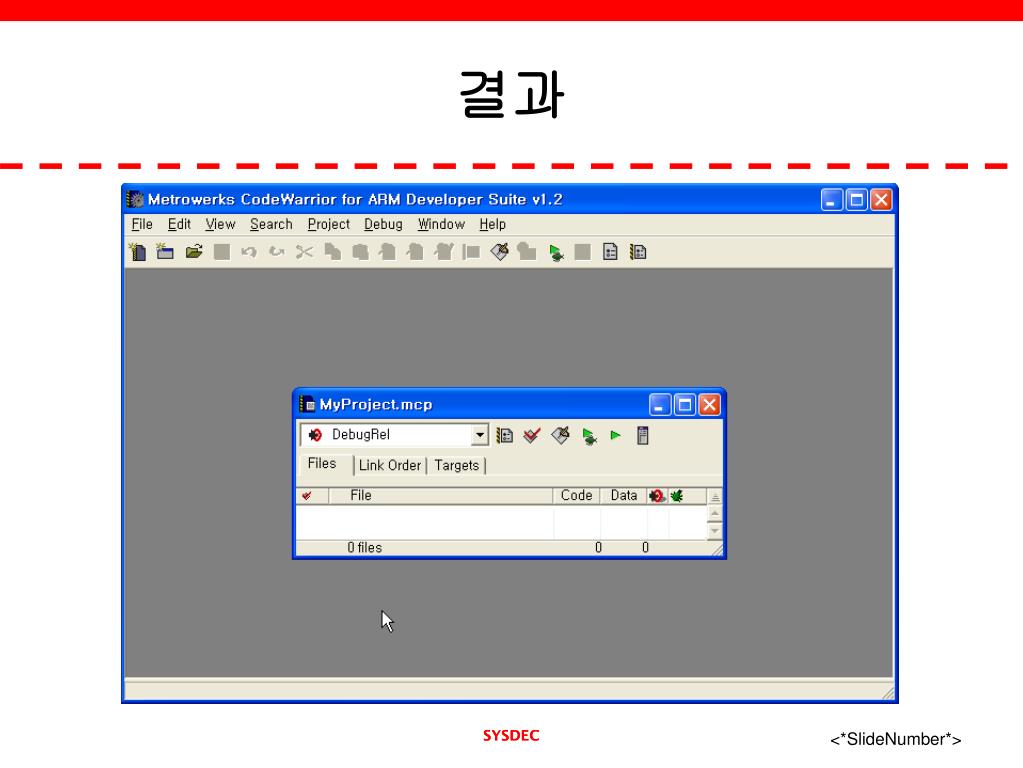Click the Debug icon in MyProject.mcp window
Screen dimensions: 1023x768
tap(589, 436)
